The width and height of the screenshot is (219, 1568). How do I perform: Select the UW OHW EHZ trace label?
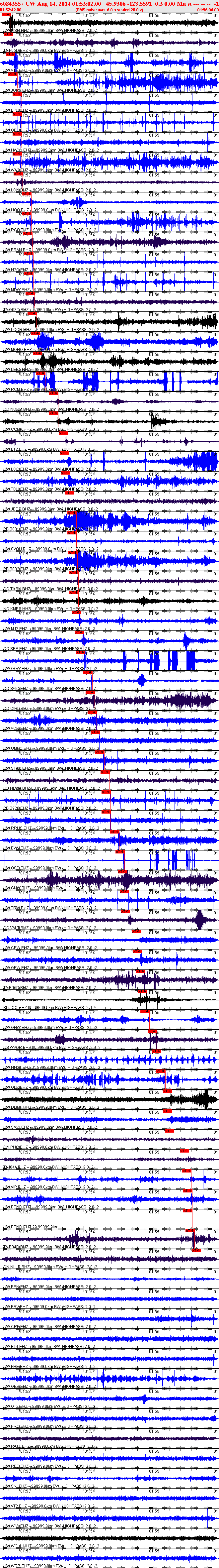49,1028
